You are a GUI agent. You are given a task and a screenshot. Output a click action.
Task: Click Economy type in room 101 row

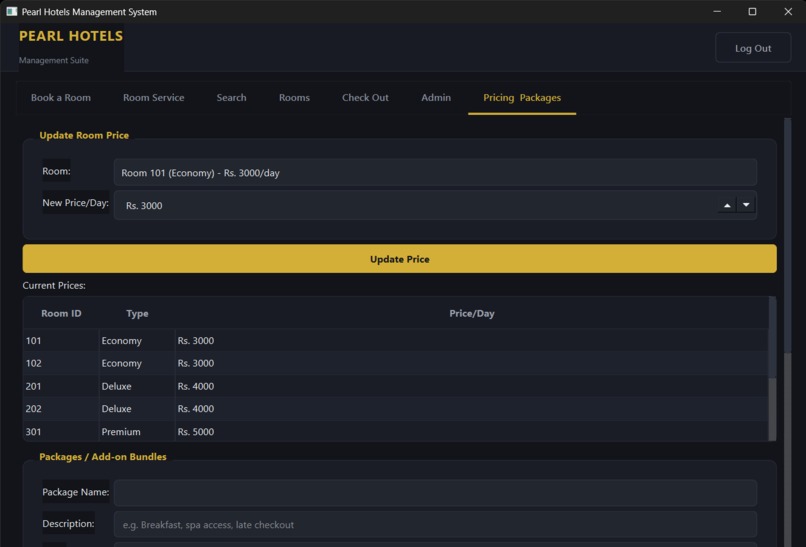coord(137,341)
